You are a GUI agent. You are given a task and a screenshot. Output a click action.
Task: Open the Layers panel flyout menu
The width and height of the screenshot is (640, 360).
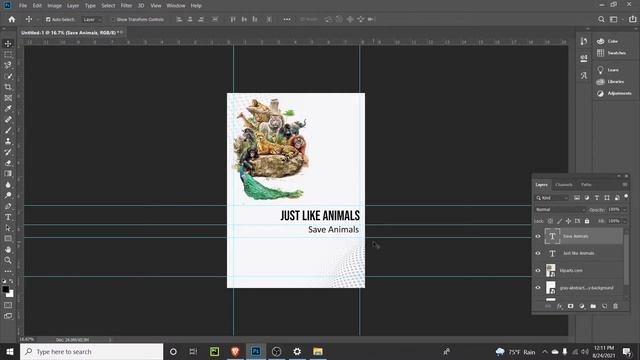pyautogui.click(x=624, y=185)
